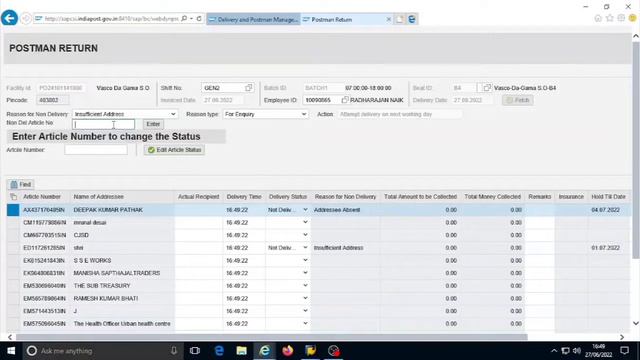640x360 pixels.
Task: Open browser settings gear icon
Action: [x=621, y=18]
